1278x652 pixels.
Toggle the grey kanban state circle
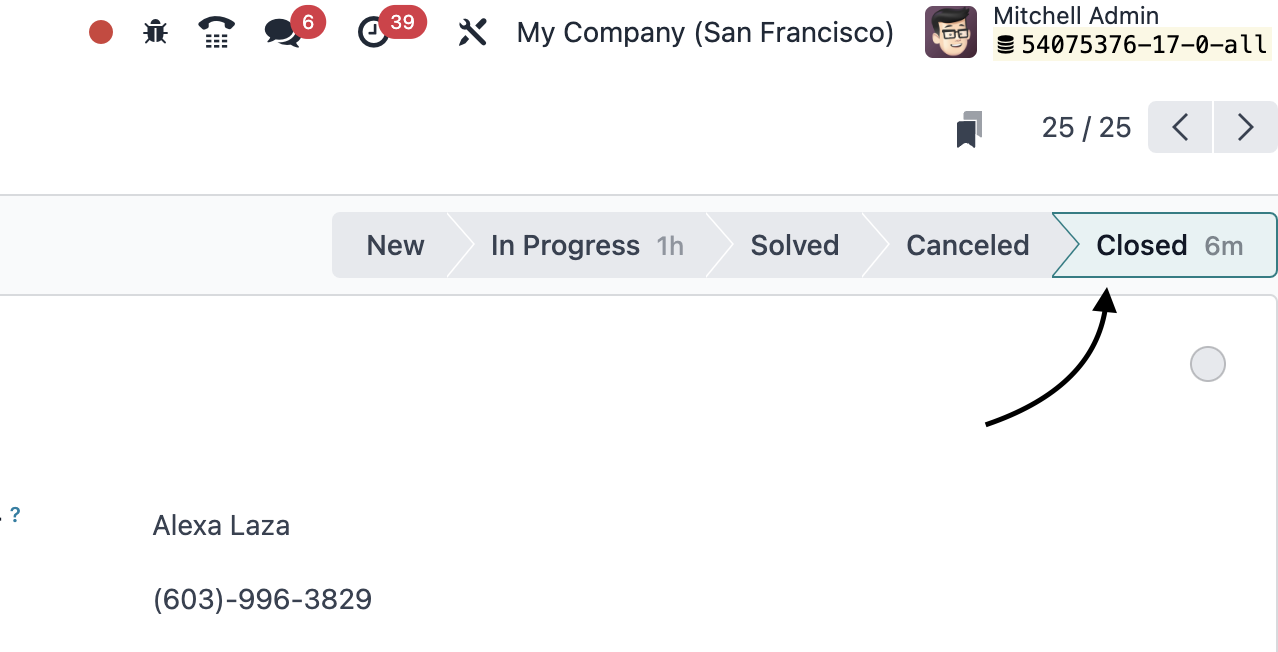tap(1208, 364)
